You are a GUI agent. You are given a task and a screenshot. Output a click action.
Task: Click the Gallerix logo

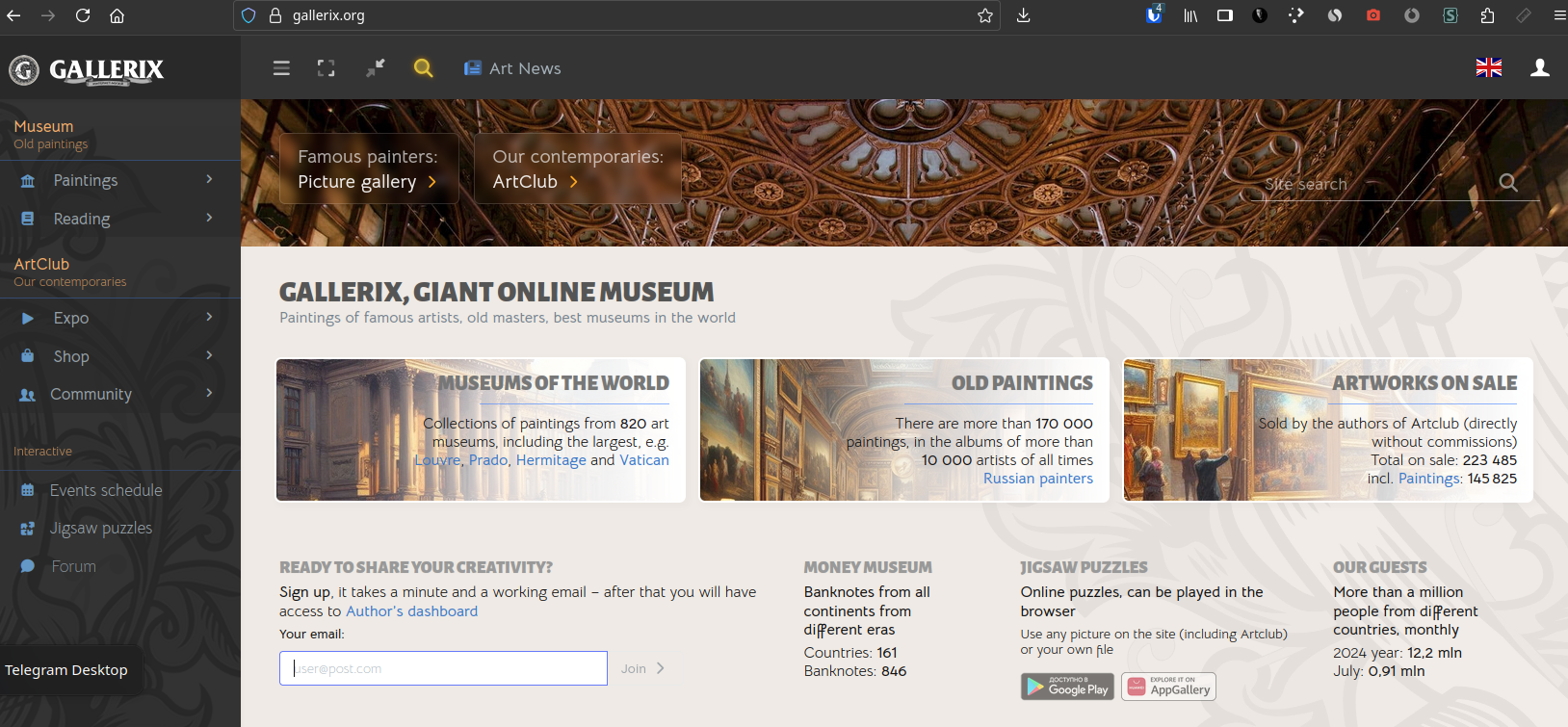coord(87,69)
